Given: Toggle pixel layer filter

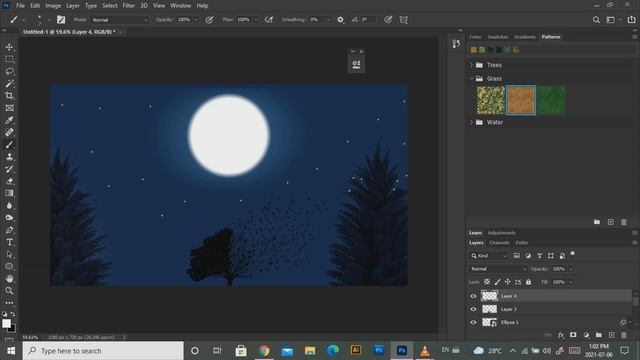Looking at the screenshot, I should pyautogui.click(x=517, y=256).
